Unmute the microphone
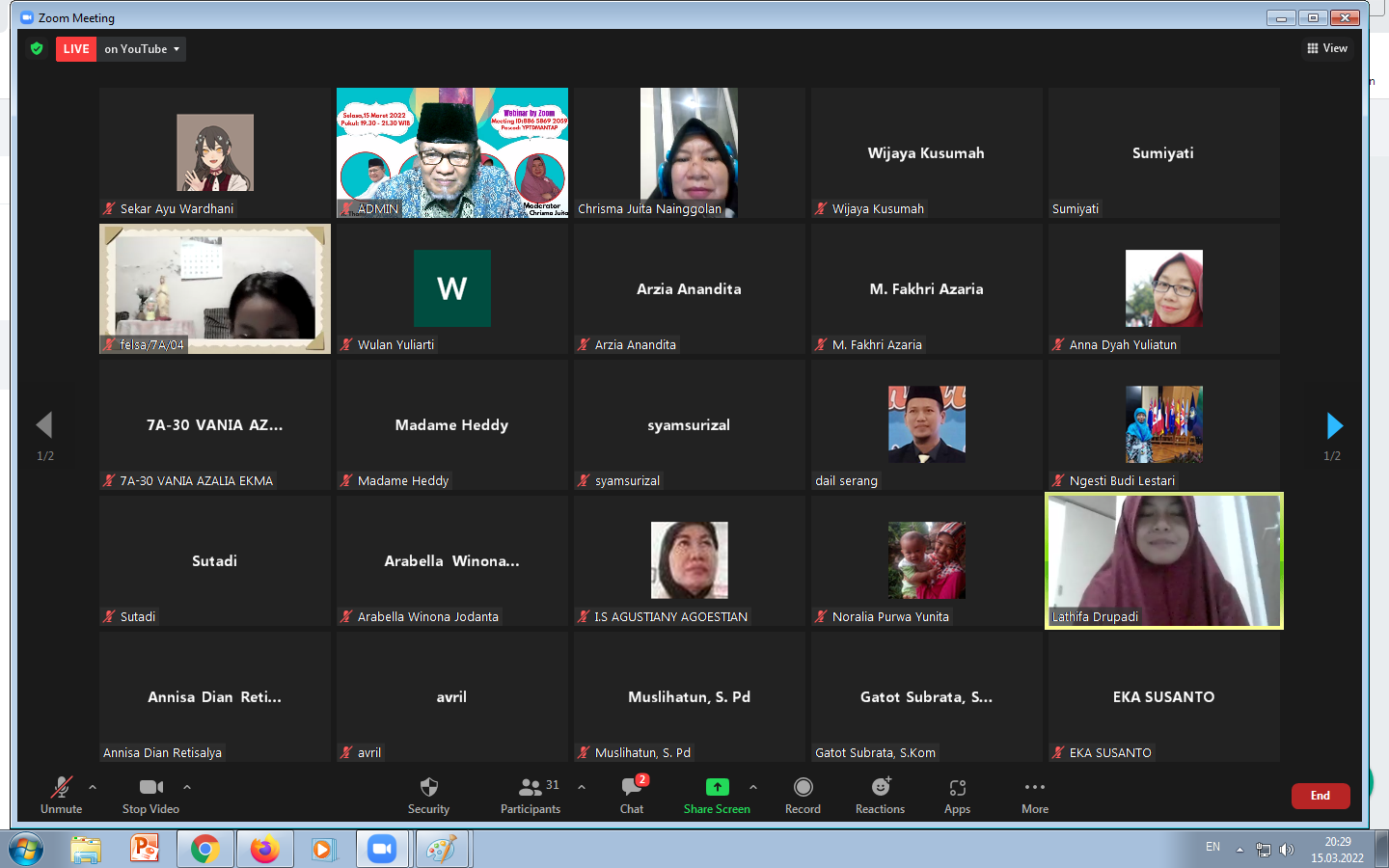 (x=61, y=796)
